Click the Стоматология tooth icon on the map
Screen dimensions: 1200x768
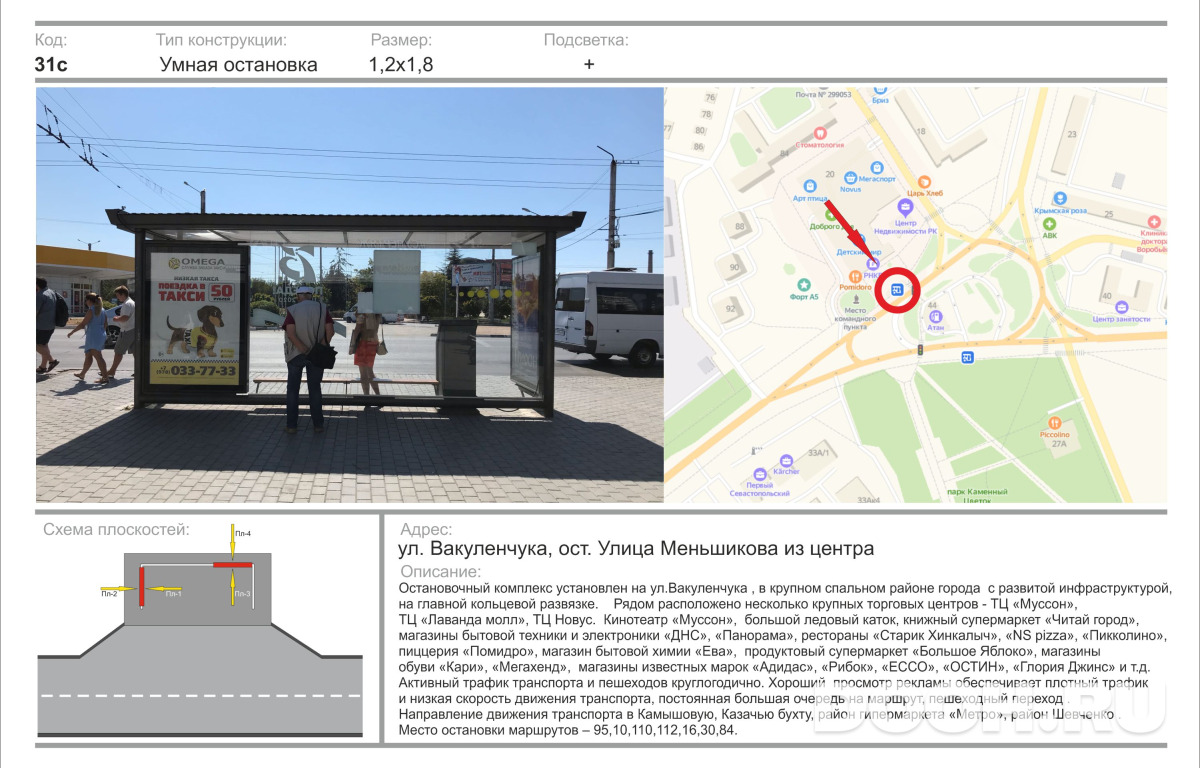[820, 132]
